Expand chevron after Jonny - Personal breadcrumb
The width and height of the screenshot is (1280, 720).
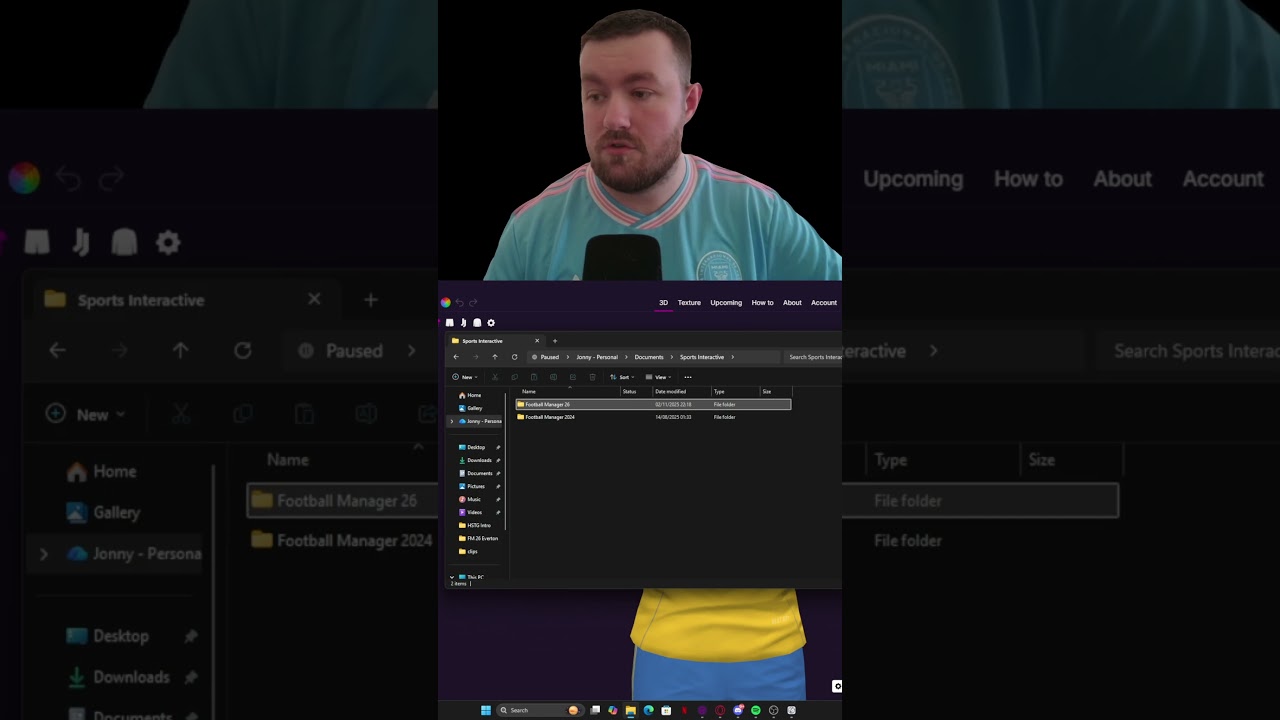coord(626,357)
